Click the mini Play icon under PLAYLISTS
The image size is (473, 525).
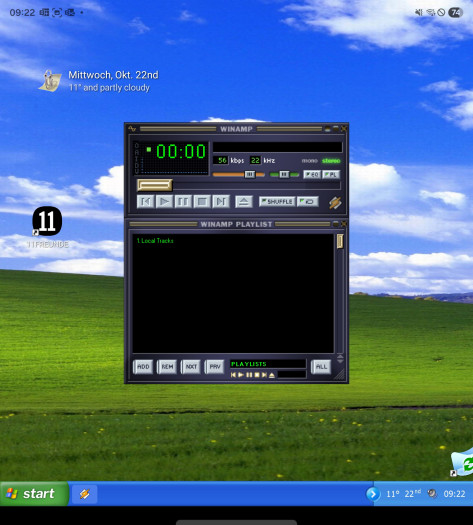click(241, 375)
